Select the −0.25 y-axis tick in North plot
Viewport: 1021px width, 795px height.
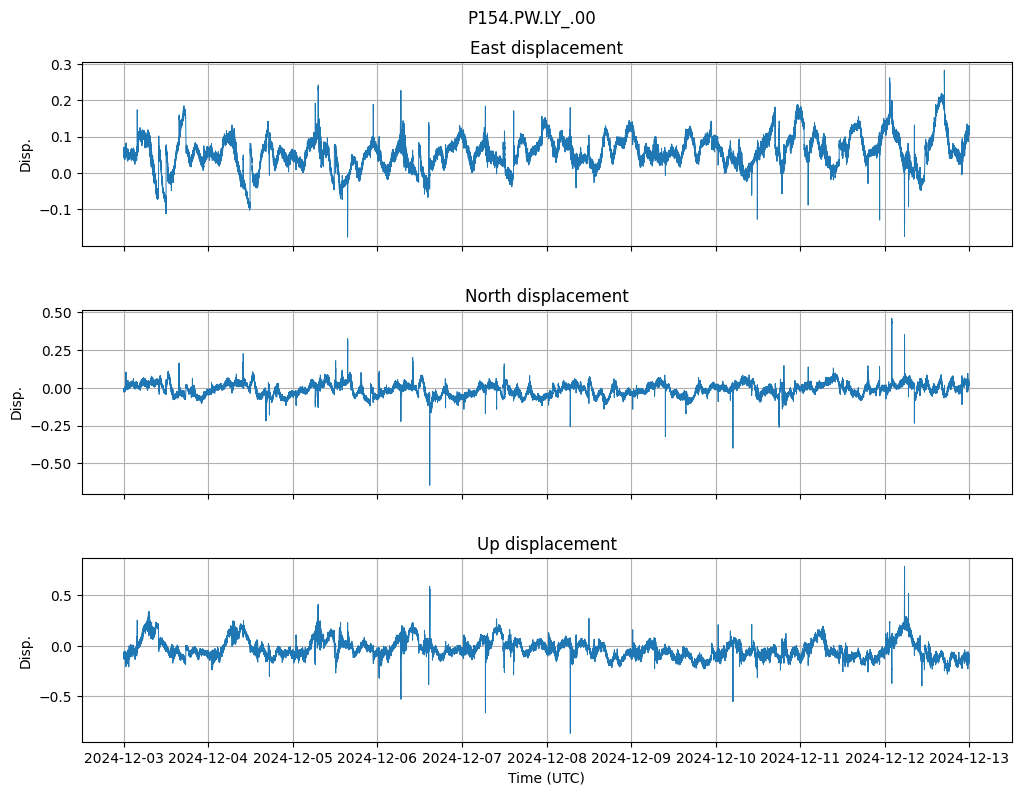[54, 426]
